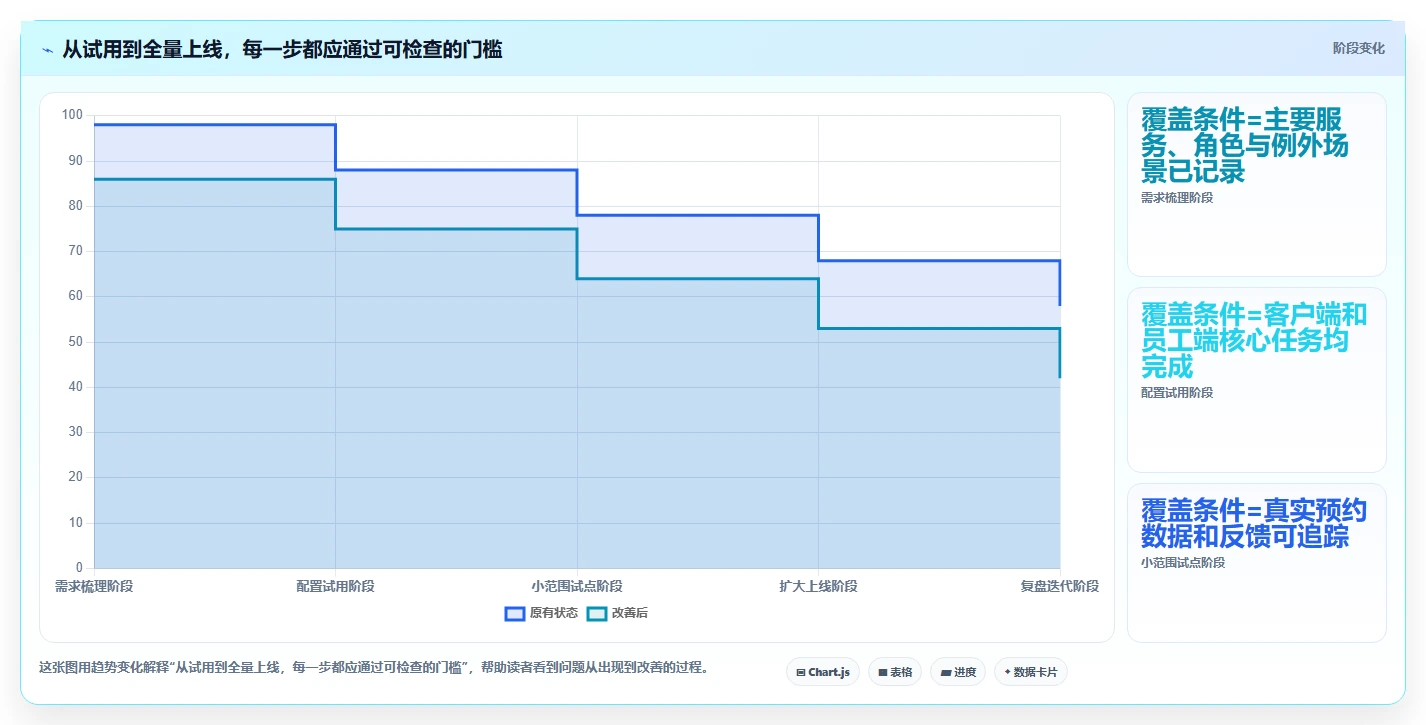Click 需求梳理阶段 caption in first card
1426x725 pixels.
click(1177, 198)
